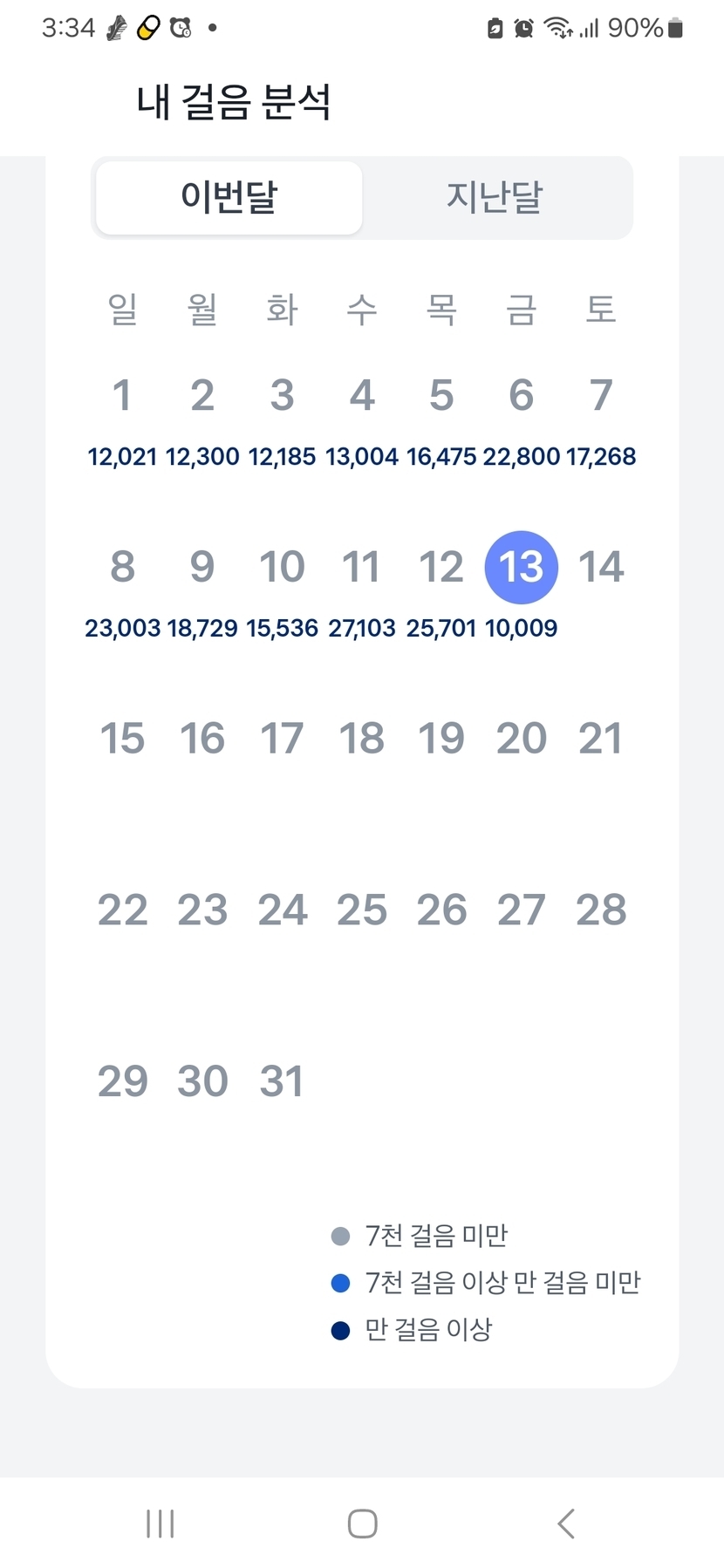Screen dimensions: 724x1568
Task: Choose date 8 with 23,003 steps
Action: point(123,567)
